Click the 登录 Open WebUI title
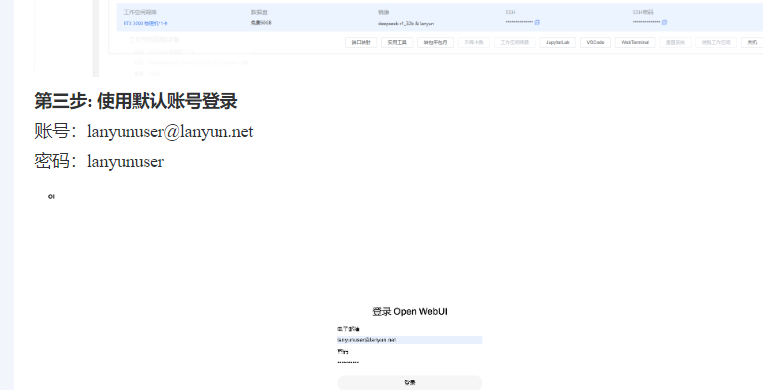 click(x=410, y=312)
